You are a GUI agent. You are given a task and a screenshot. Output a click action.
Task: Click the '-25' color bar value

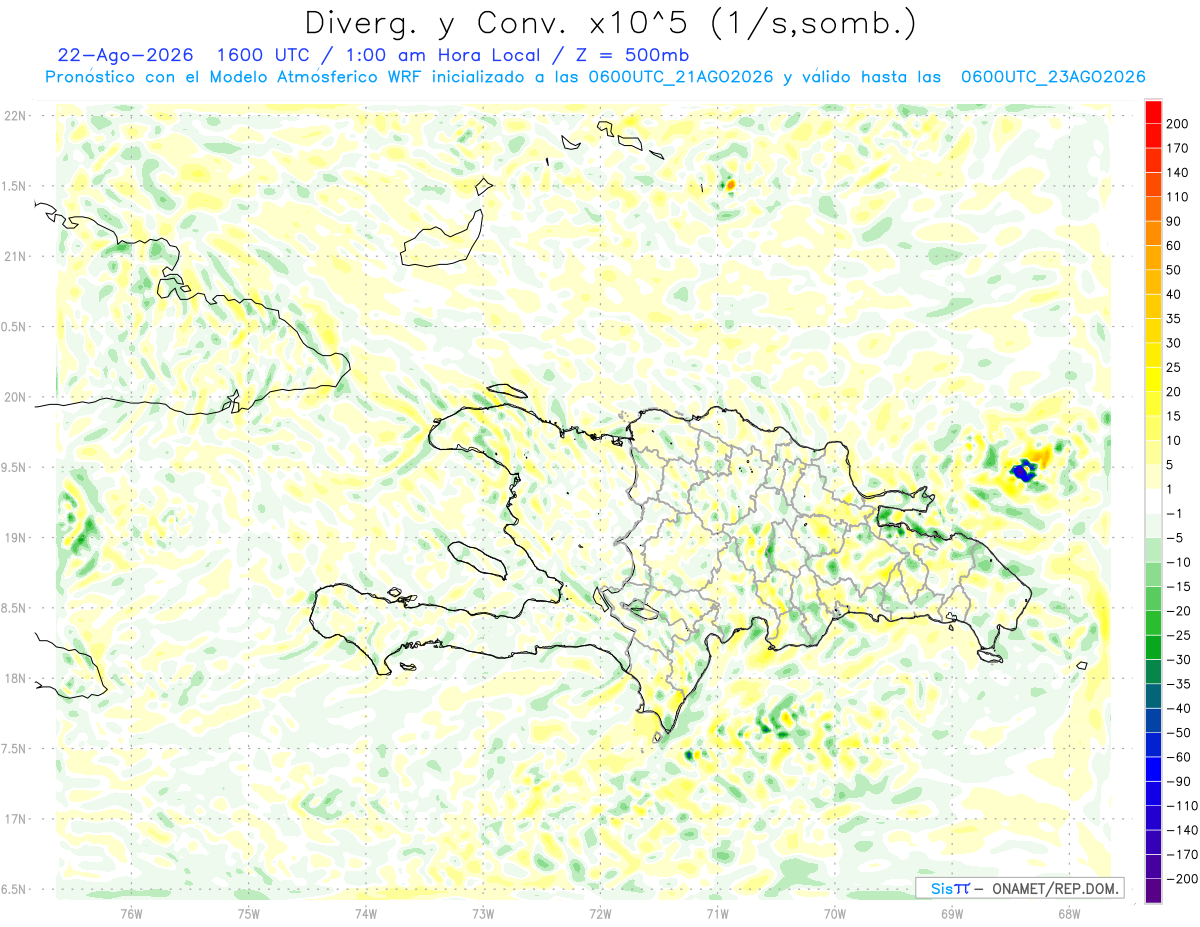(1178, 635)
